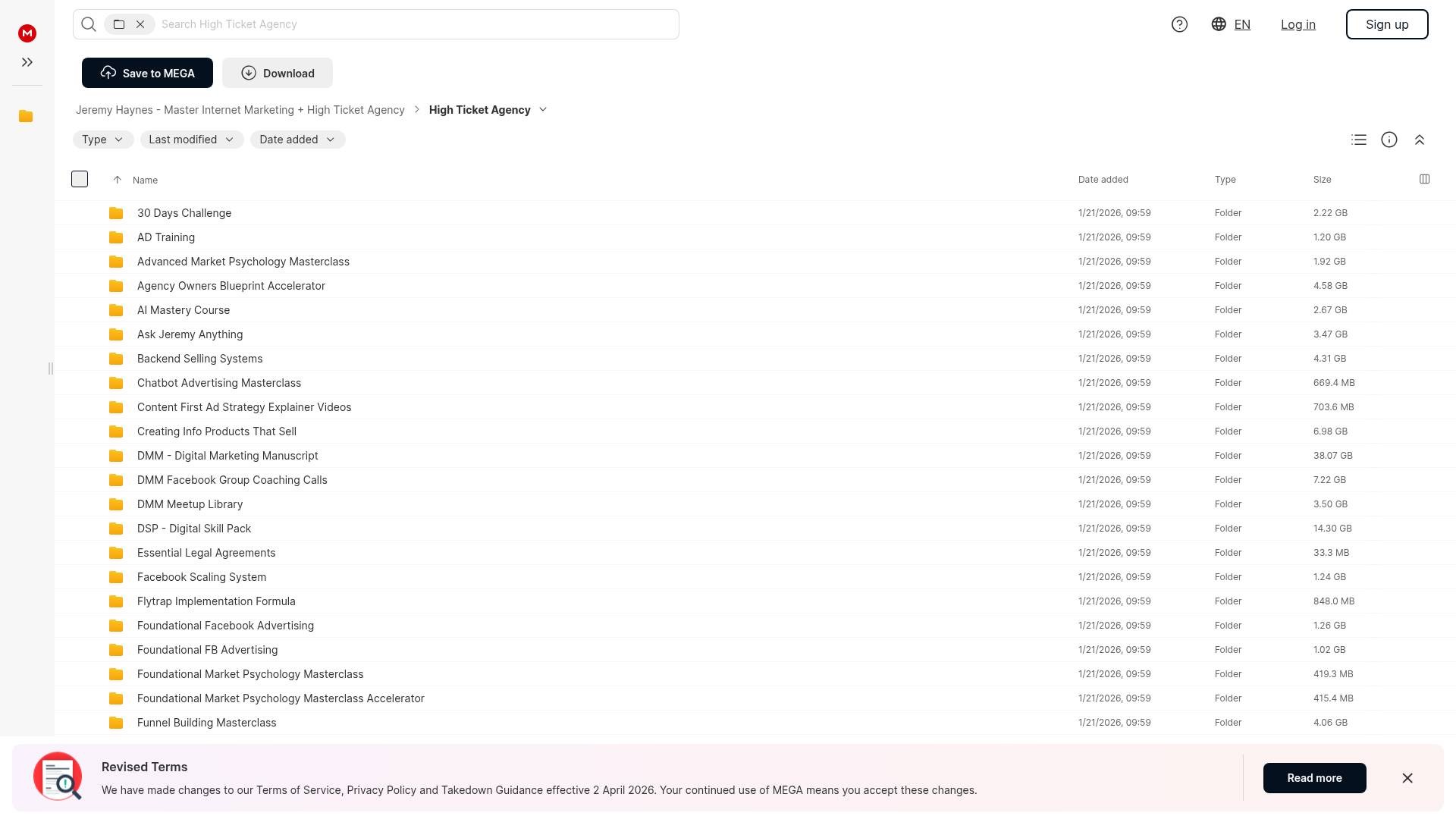Remove folder filter chip in search bar
The width and height of the screenshot is (1456, 819).
coord(140,24)
